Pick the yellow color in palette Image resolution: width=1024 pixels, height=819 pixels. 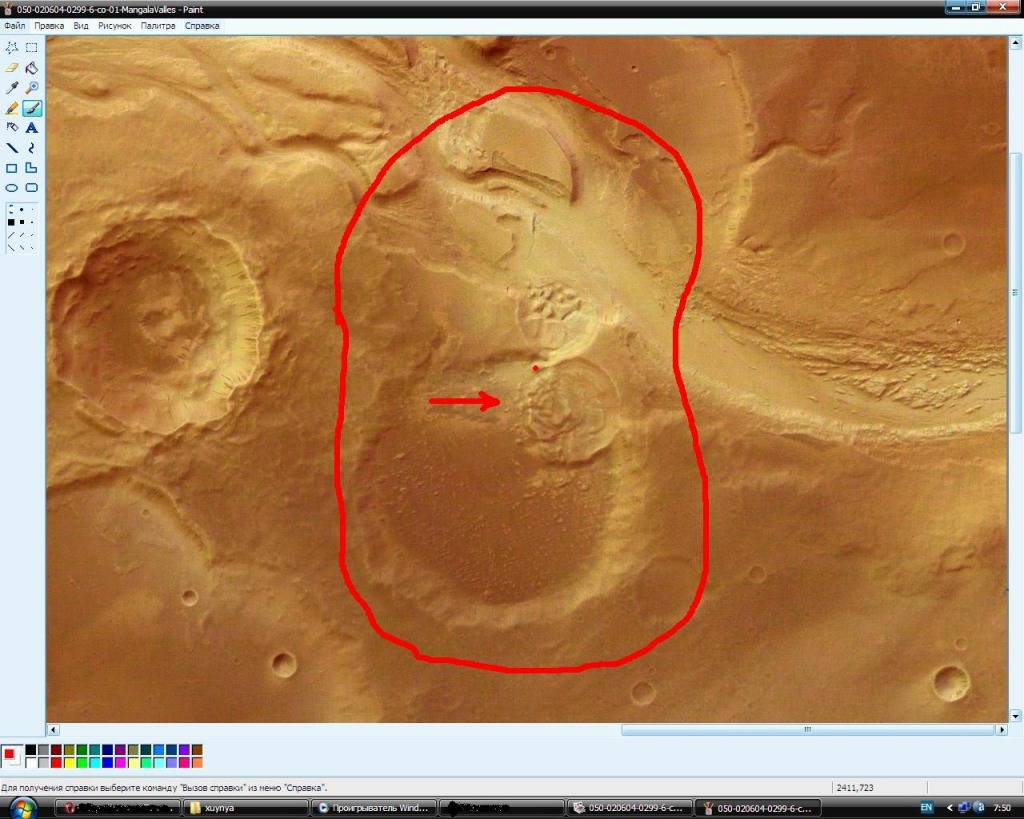(x=69, y=763)
